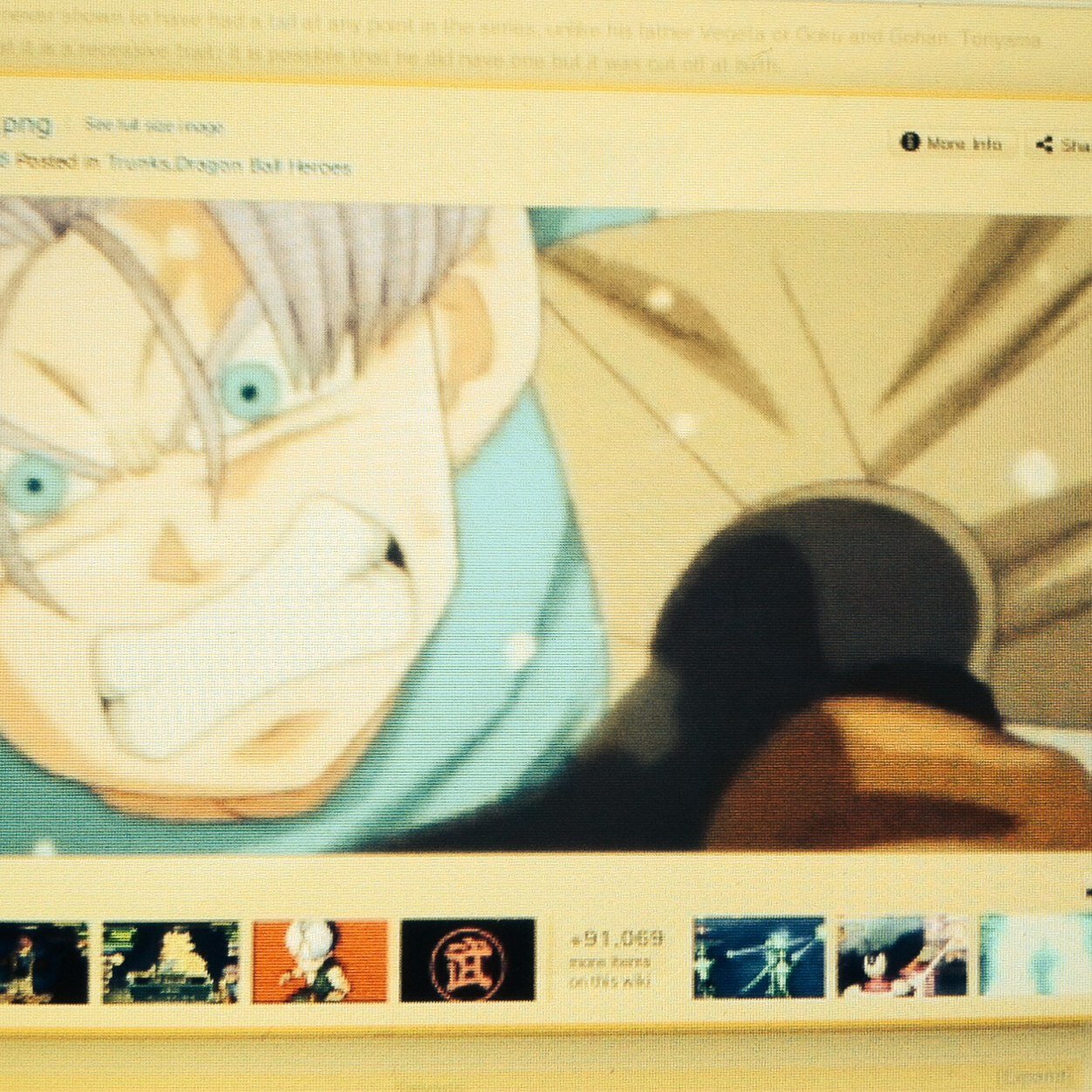The image size is (1092, 1092).
Task: Select the pale cyan thumbnail at right
Action: [1036, 953]
